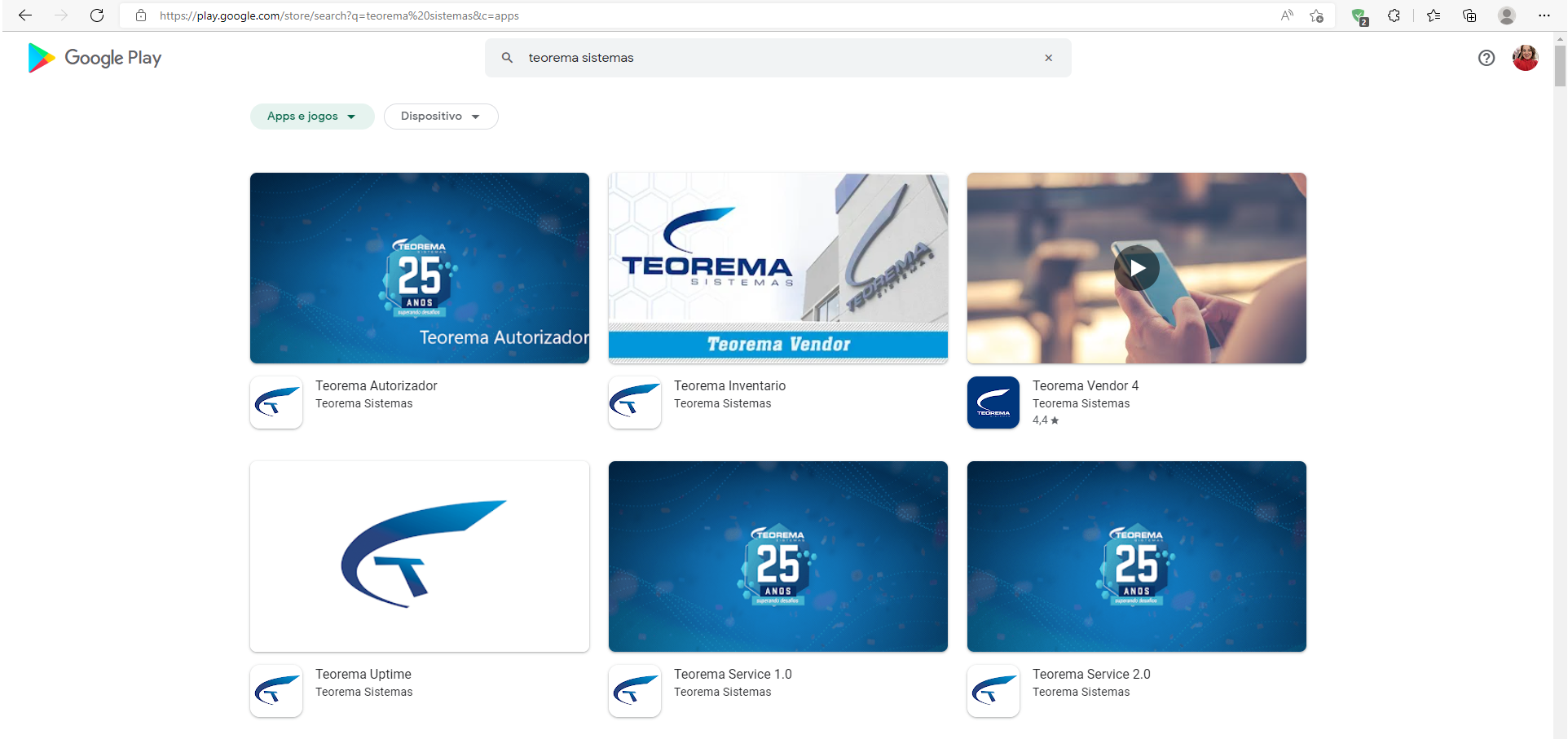Screen dimensions: 1568x739
Task: Click Teorema Uptime logo banner
Action: point(420,556)
